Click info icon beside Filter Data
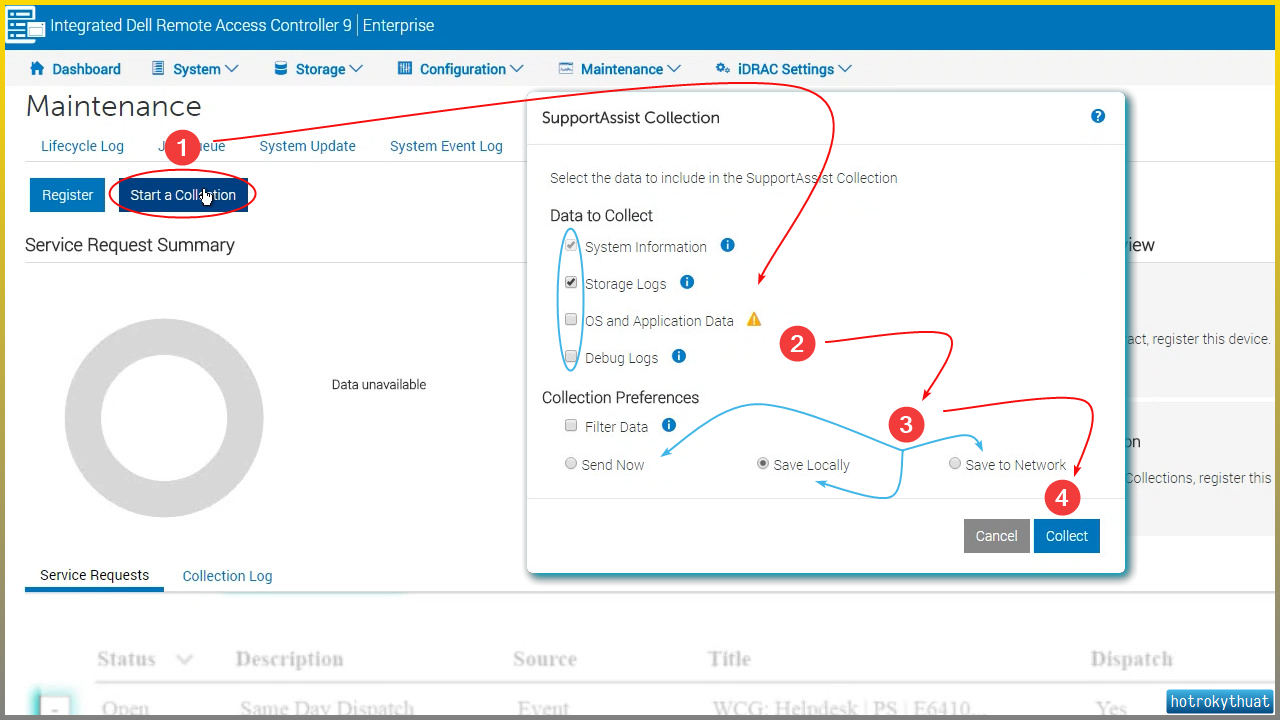The height and width of the screenshot is (720, 1280). [x=669, y=425]
